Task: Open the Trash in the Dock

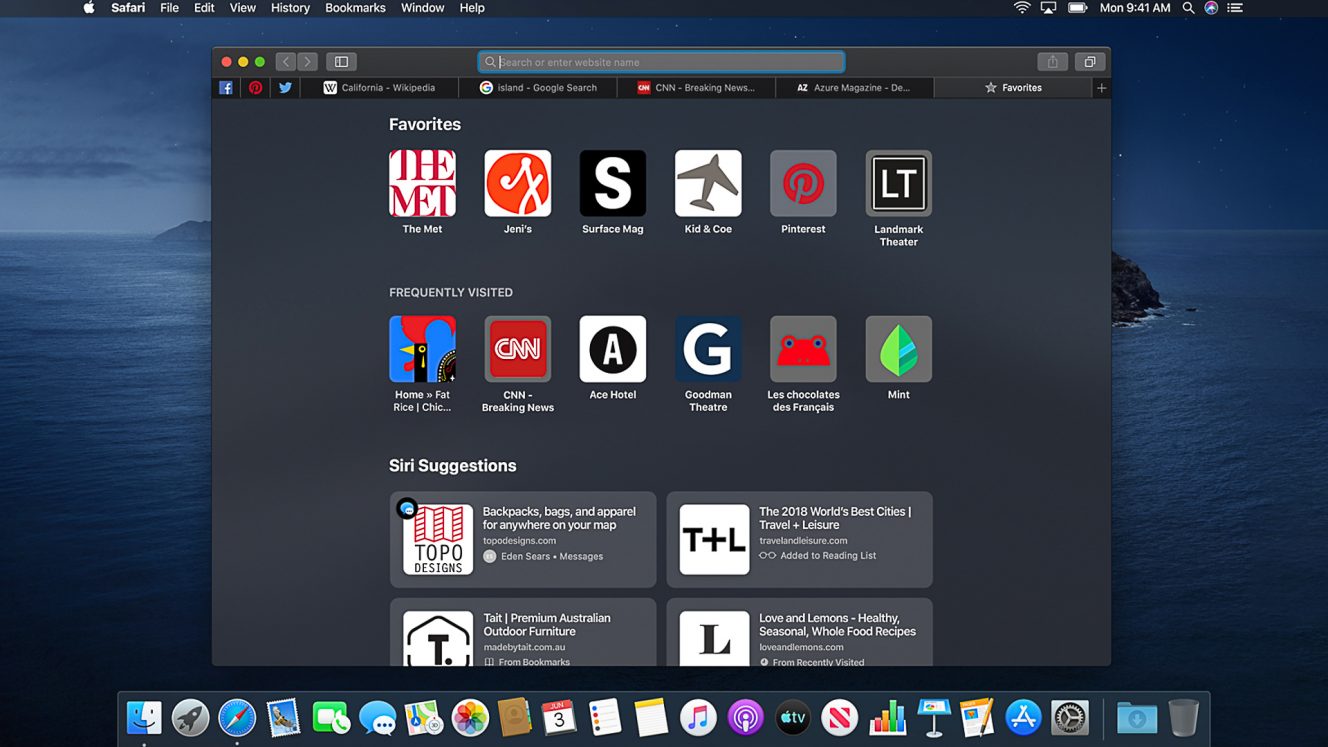Action: pyautogui.click(x=1183, y=717)
